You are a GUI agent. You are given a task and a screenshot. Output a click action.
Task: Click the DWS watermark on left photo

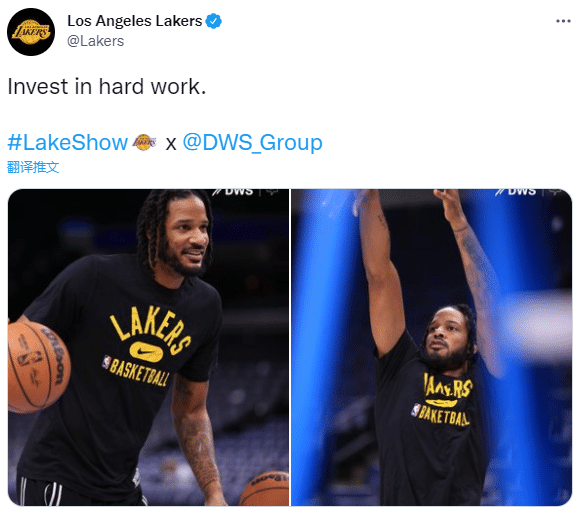coord(235,192)
